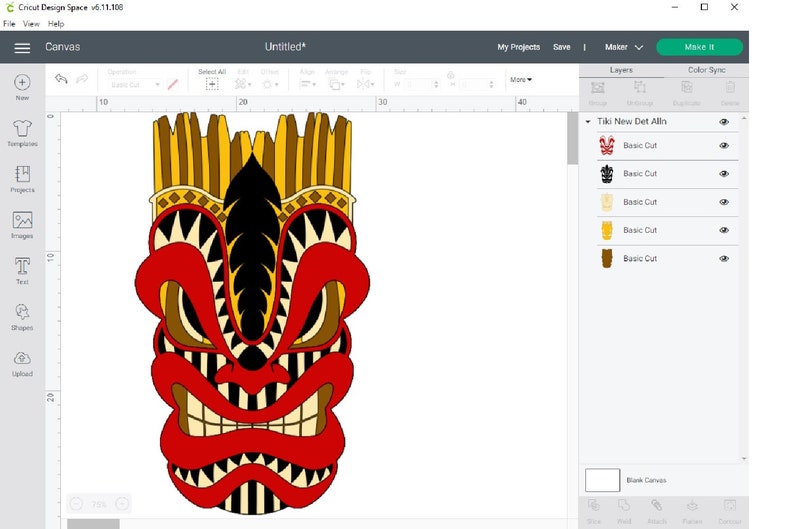Collapse the Tiki New Det Alln group

(x=588, y=121)
